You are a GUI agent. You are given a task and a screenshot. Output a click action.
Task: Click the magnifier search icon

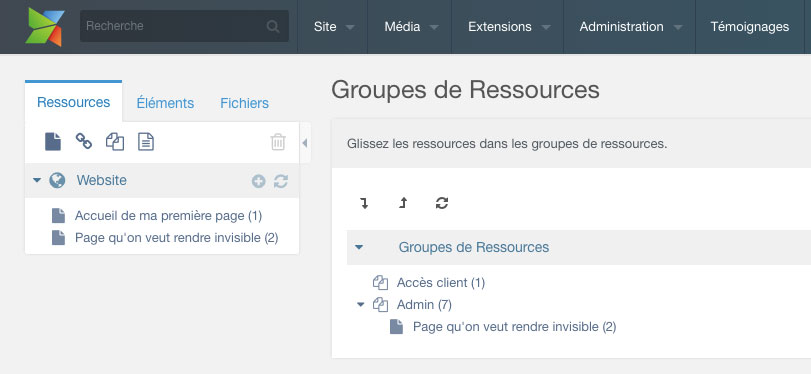coord(273,26)
